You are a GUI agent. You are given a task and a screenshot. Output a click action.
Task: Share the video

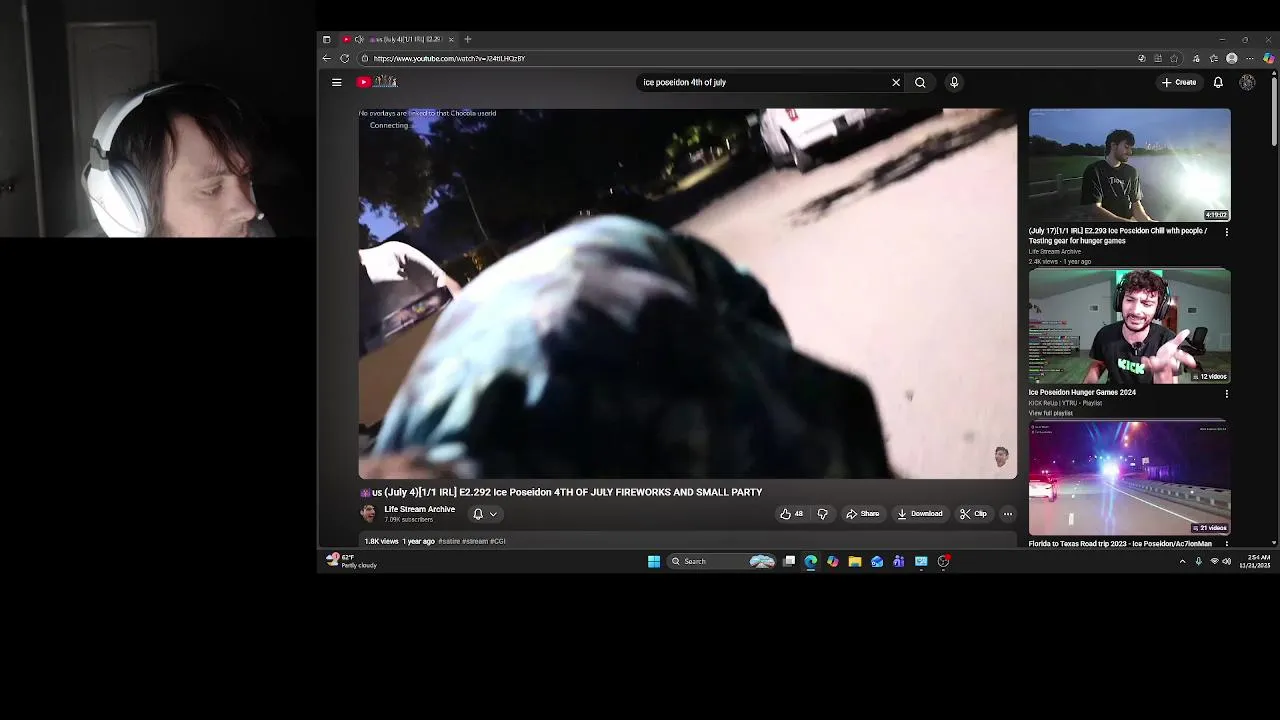(862, 514)
